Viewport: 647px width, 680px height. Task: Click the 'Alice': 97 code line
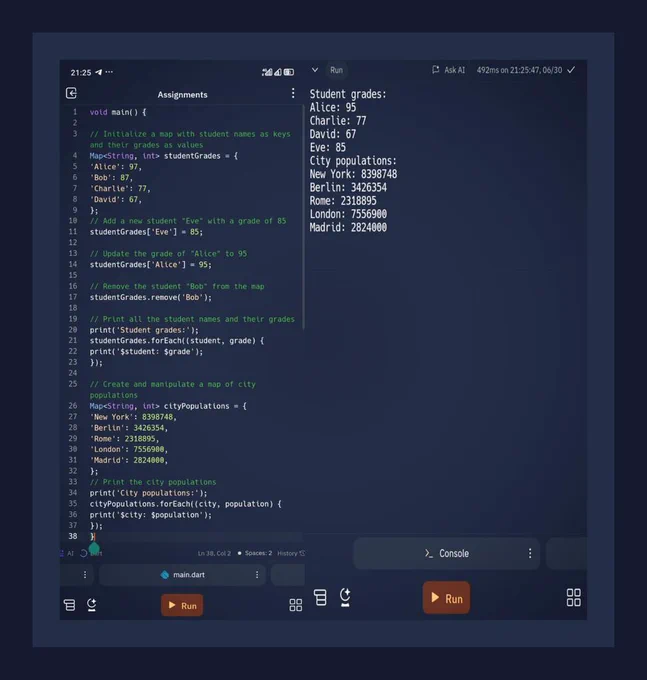116,167
